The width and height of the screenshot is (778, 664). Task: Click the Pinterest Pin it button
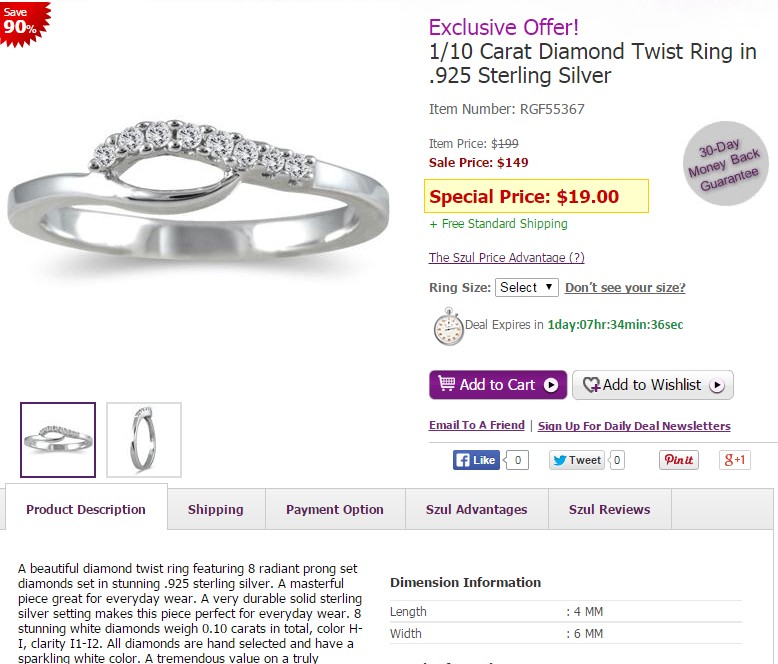coord(678,460)
